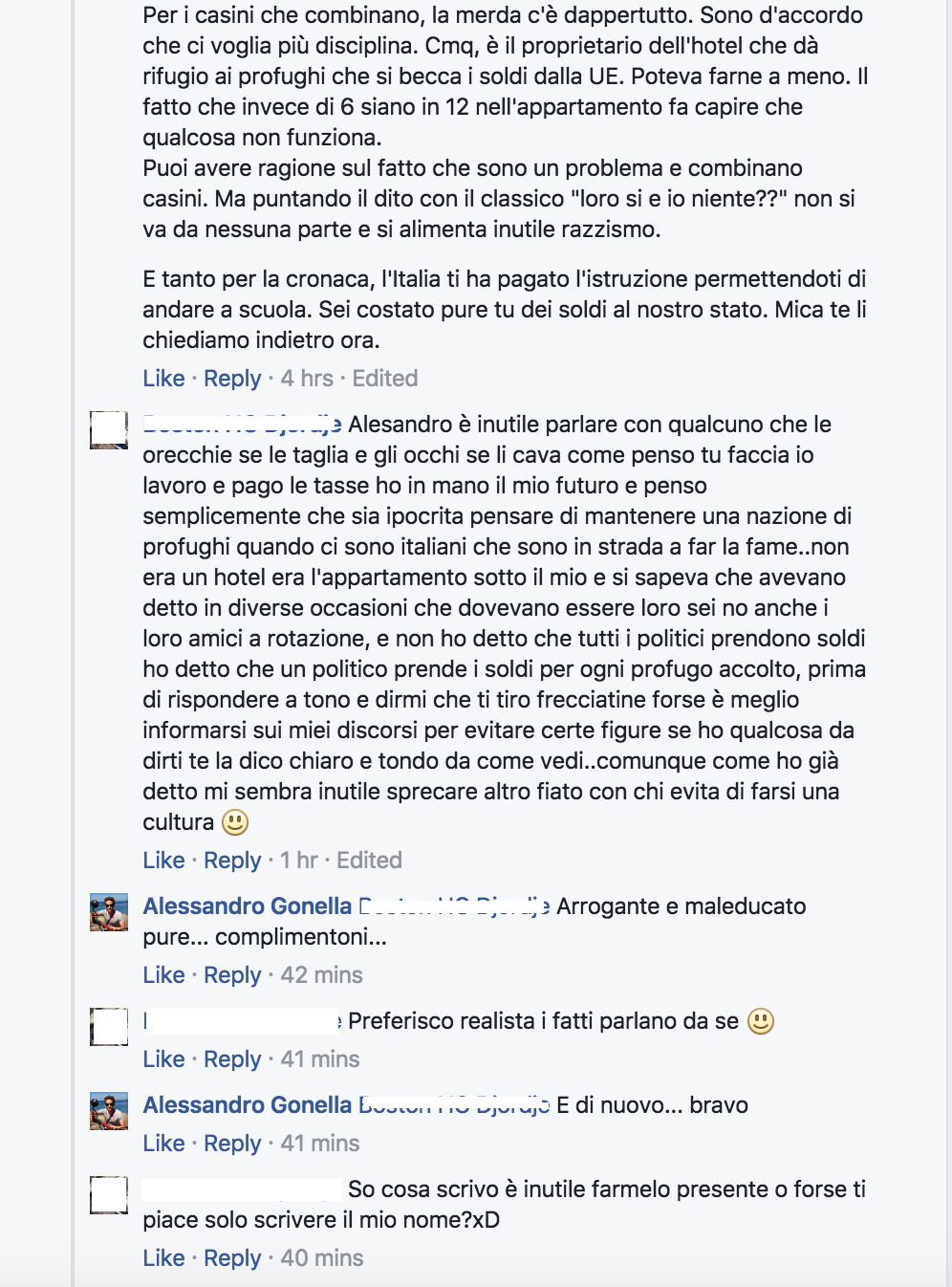
Task: Like the 'Arrogante e maleducato' comment
Action: (x=163, y=975)
